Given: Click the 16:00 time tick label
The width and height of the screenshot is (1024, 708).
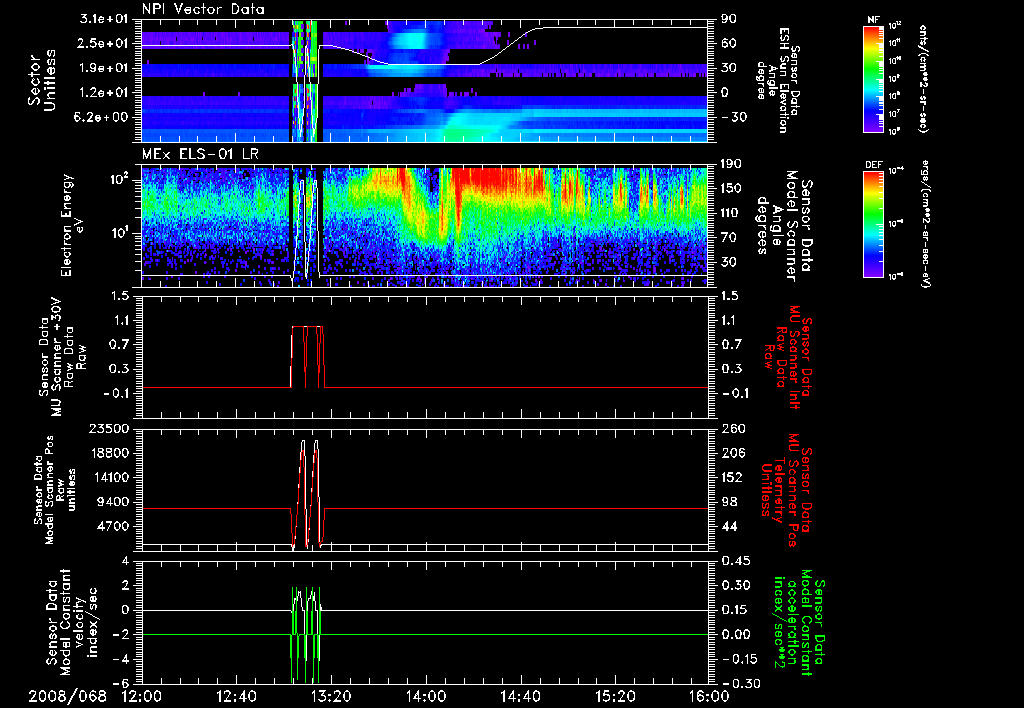Looking at the screenshot, I should coord(709,696).
